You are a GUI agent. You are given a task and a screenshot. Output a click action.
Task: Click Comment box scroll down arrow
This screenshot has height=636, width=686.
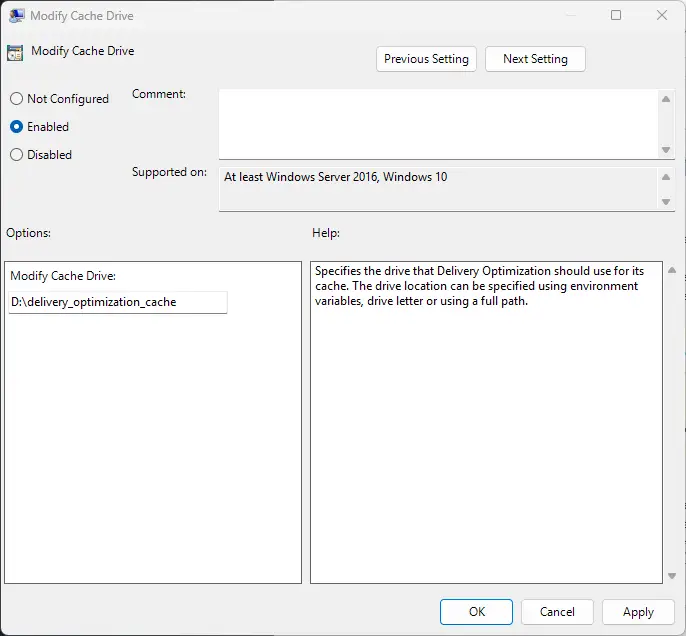click(x=666, y=150)
